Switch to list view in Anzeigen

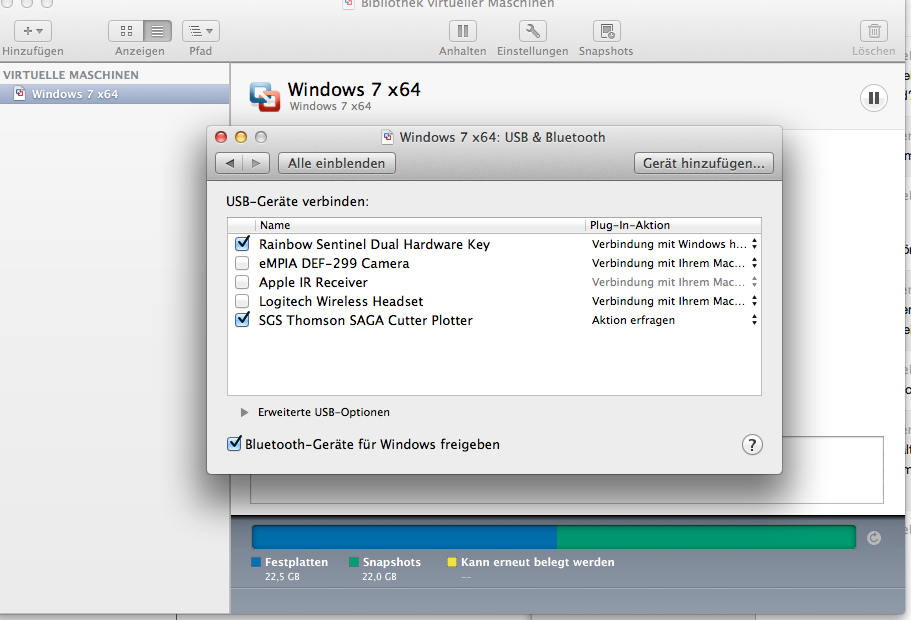tap(157, 31)
